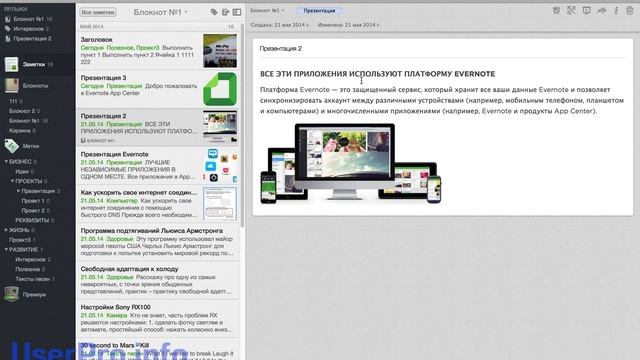Click the note title field Презентация 2

tap(442, 49)
